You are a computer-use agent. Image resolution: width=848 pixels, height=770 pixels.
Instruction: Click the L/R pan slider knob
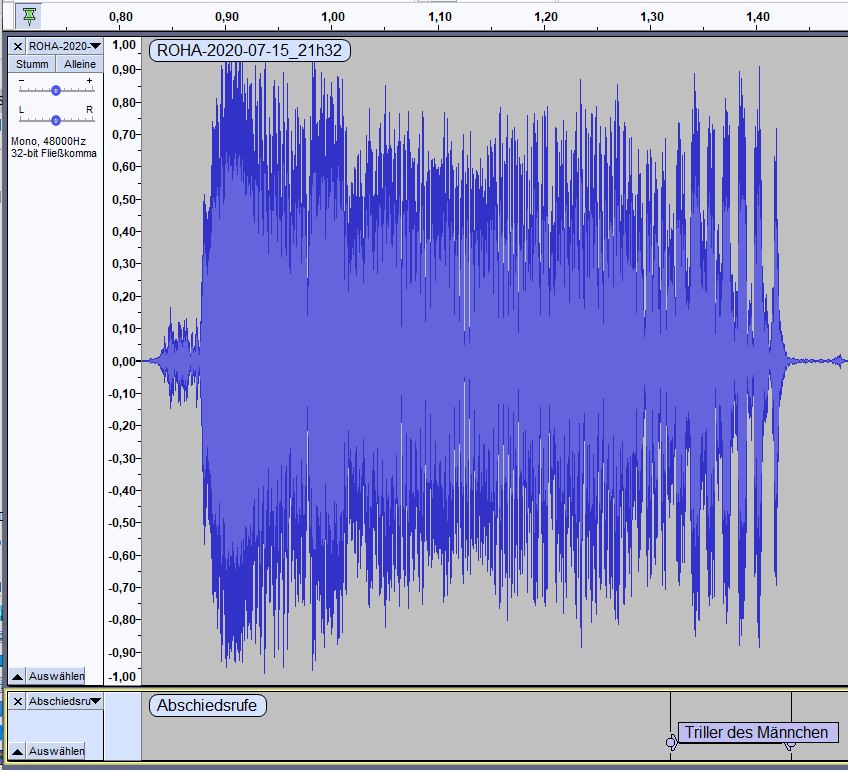(x=56, y=119)
